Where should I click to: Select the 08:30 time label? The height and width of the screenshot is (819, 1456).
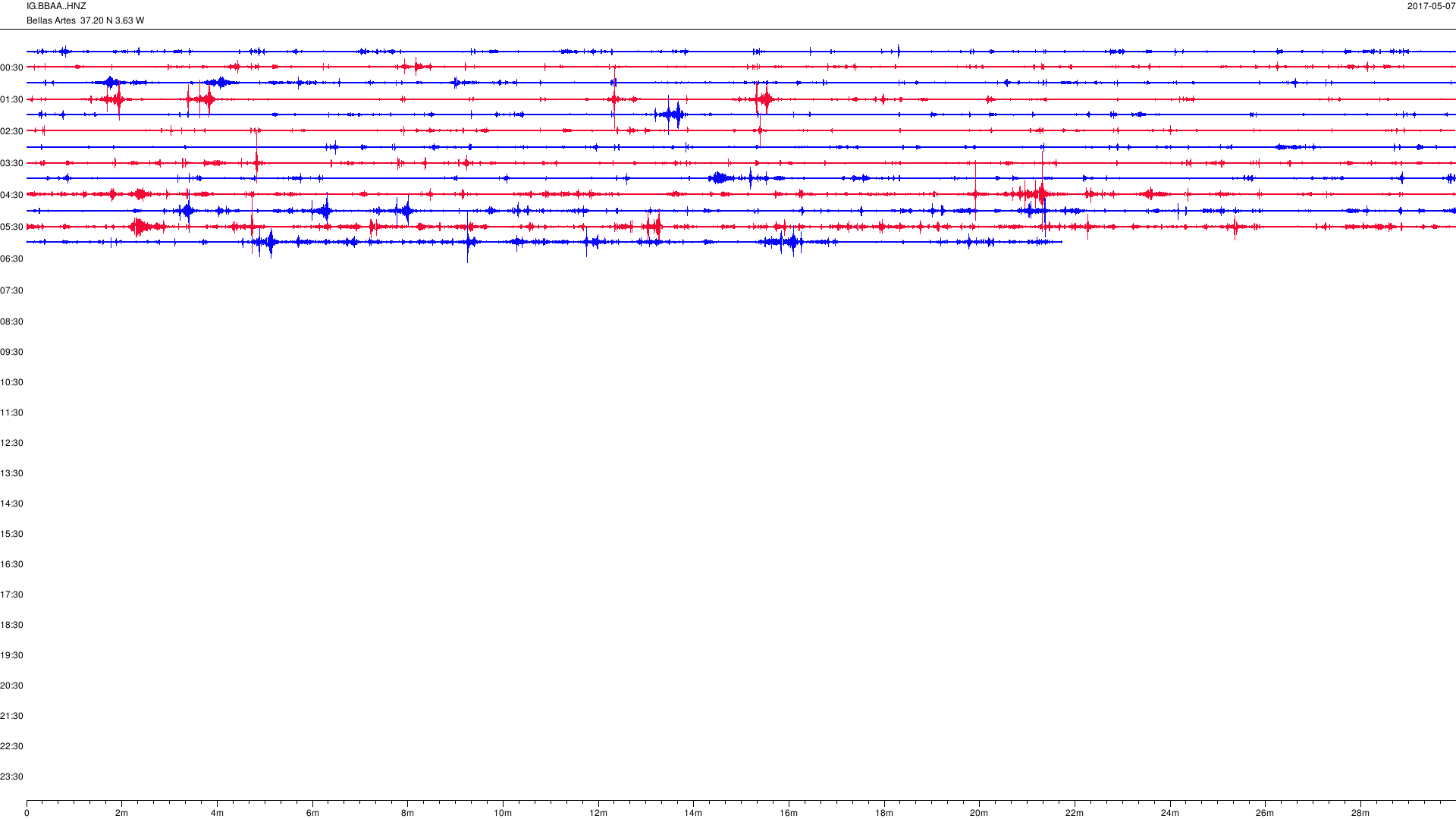coord(11,322)
